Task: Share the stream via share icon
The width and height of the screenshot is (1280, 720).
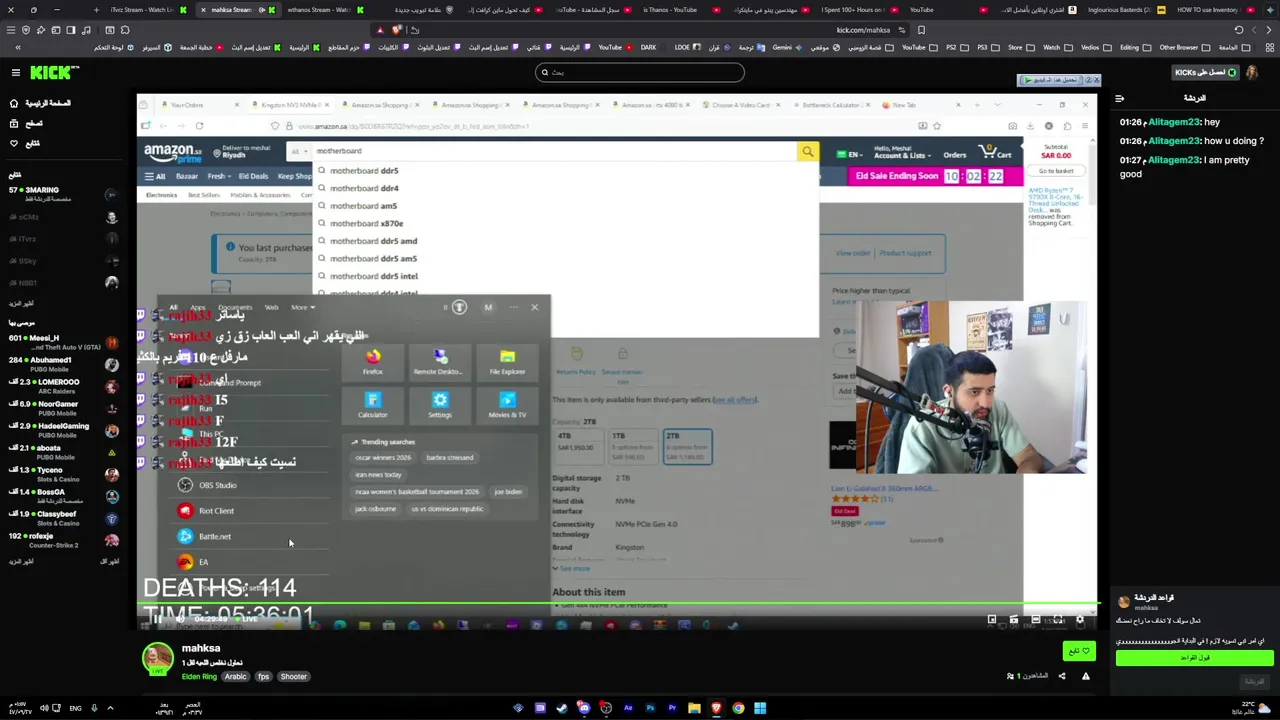Action: [x=1062, y=676]
